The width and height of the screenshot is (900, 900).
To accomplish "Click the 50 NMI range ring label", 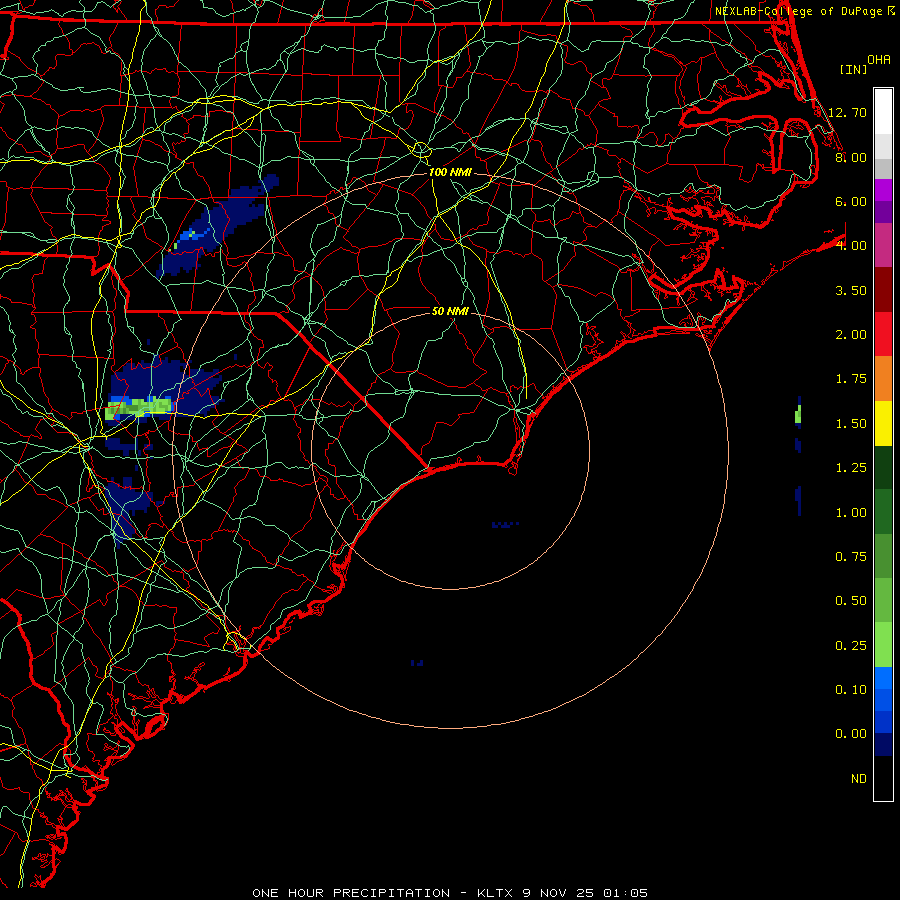I will pyautogui.click(x=450, y=311).
